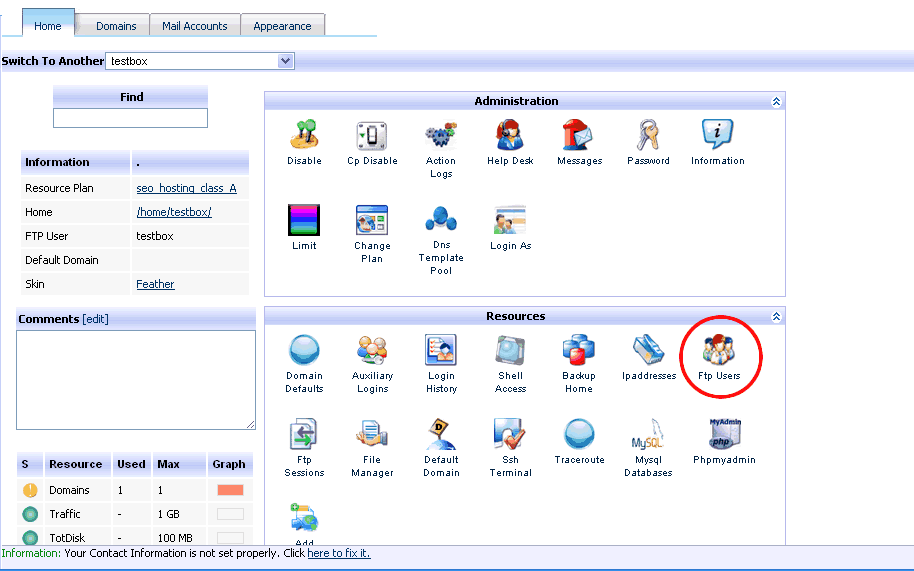
Task: Click the Graph column header
Action: coord(228,464)
